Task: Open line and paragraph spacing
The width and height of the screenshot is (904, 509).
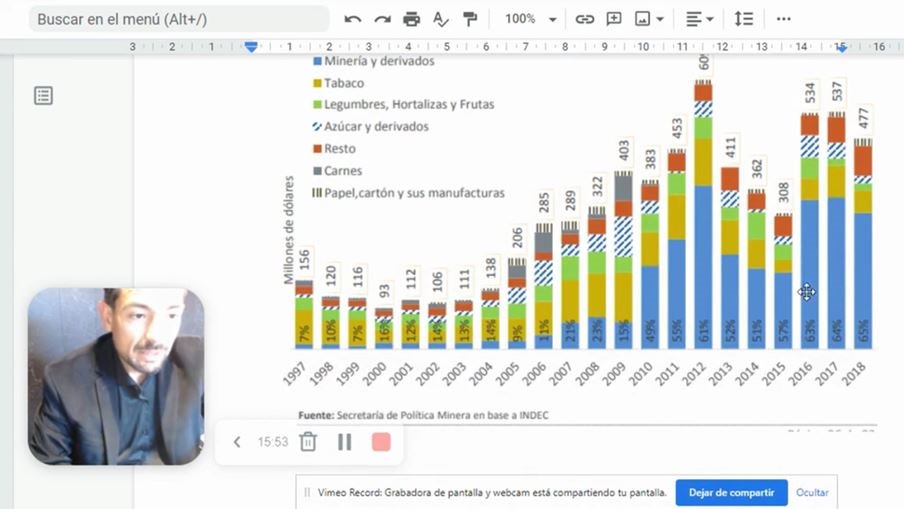Action: 743,19
